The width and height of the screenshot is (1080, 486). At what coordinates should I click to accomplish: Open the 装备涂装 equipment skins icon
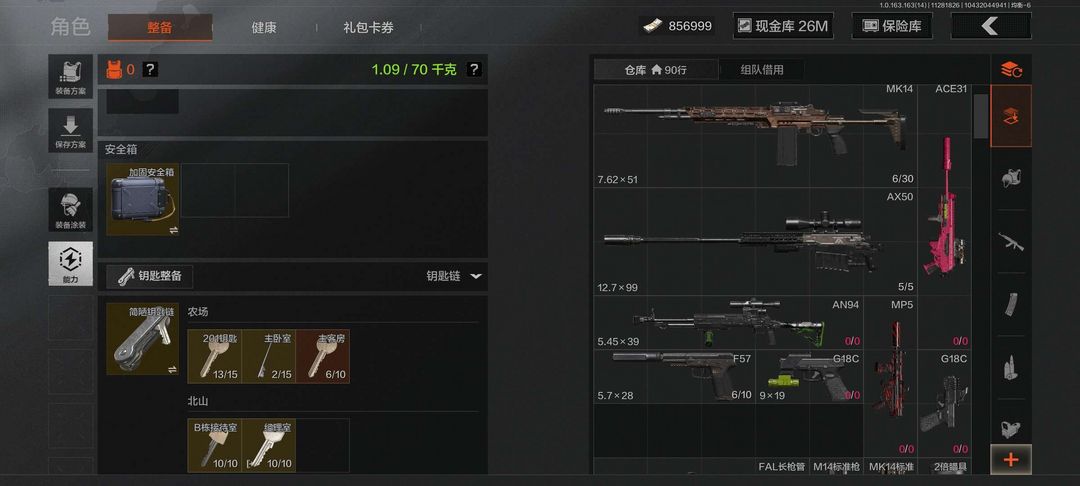pos(71,210)
